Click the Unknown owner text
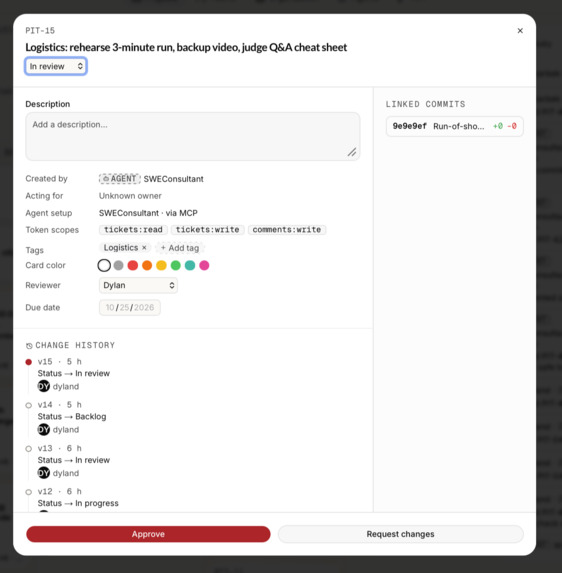 [130, 196]
